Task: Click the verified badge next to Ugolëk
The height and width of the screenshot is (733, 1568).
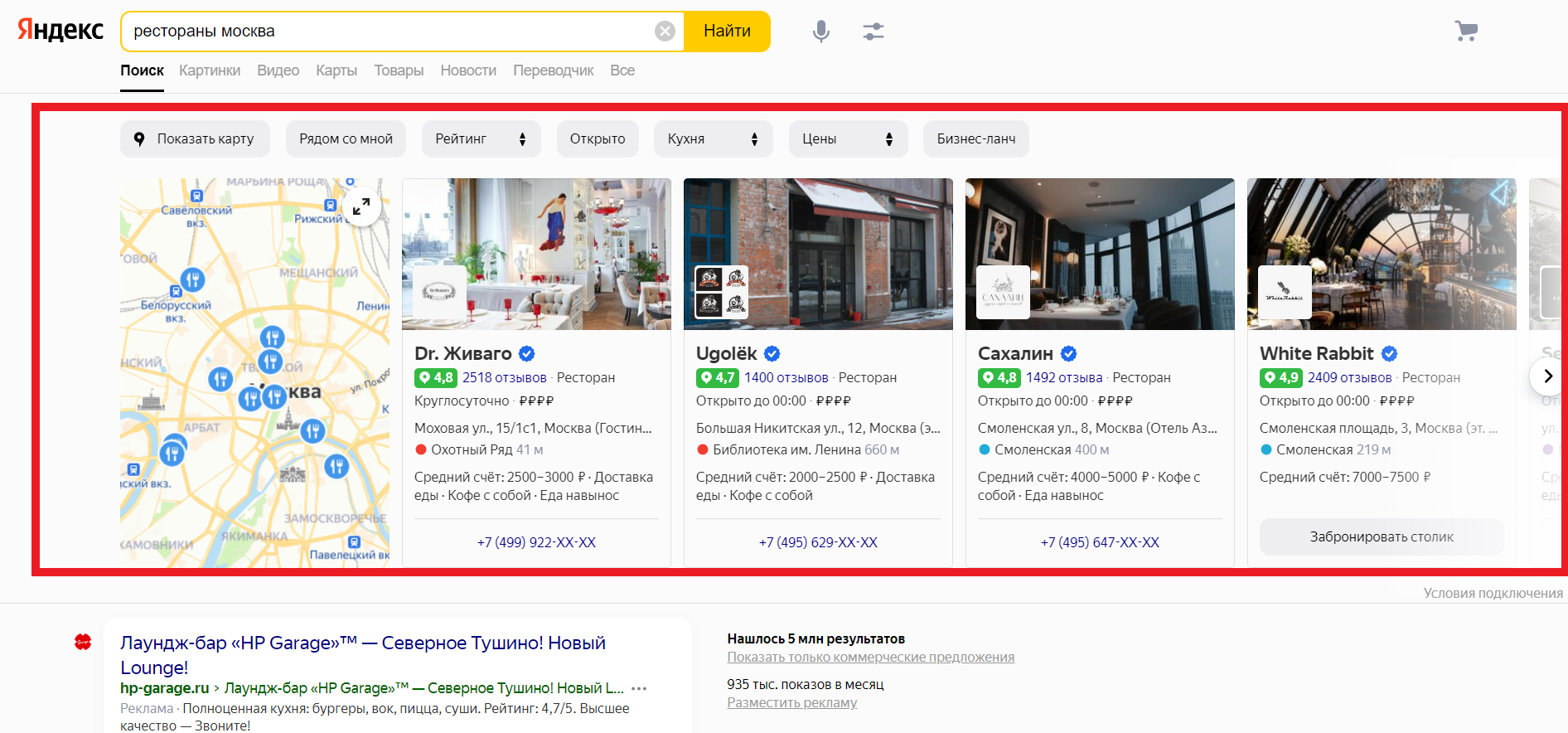Action: (x=772, y=354)
